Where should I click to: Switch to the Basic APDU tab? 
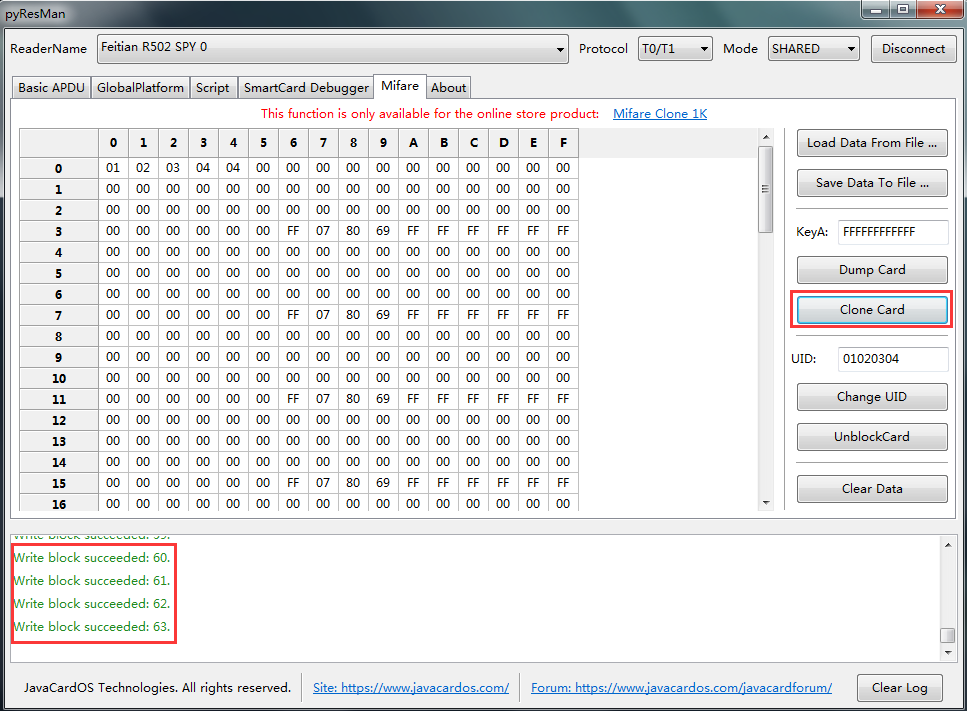(52, 88)
